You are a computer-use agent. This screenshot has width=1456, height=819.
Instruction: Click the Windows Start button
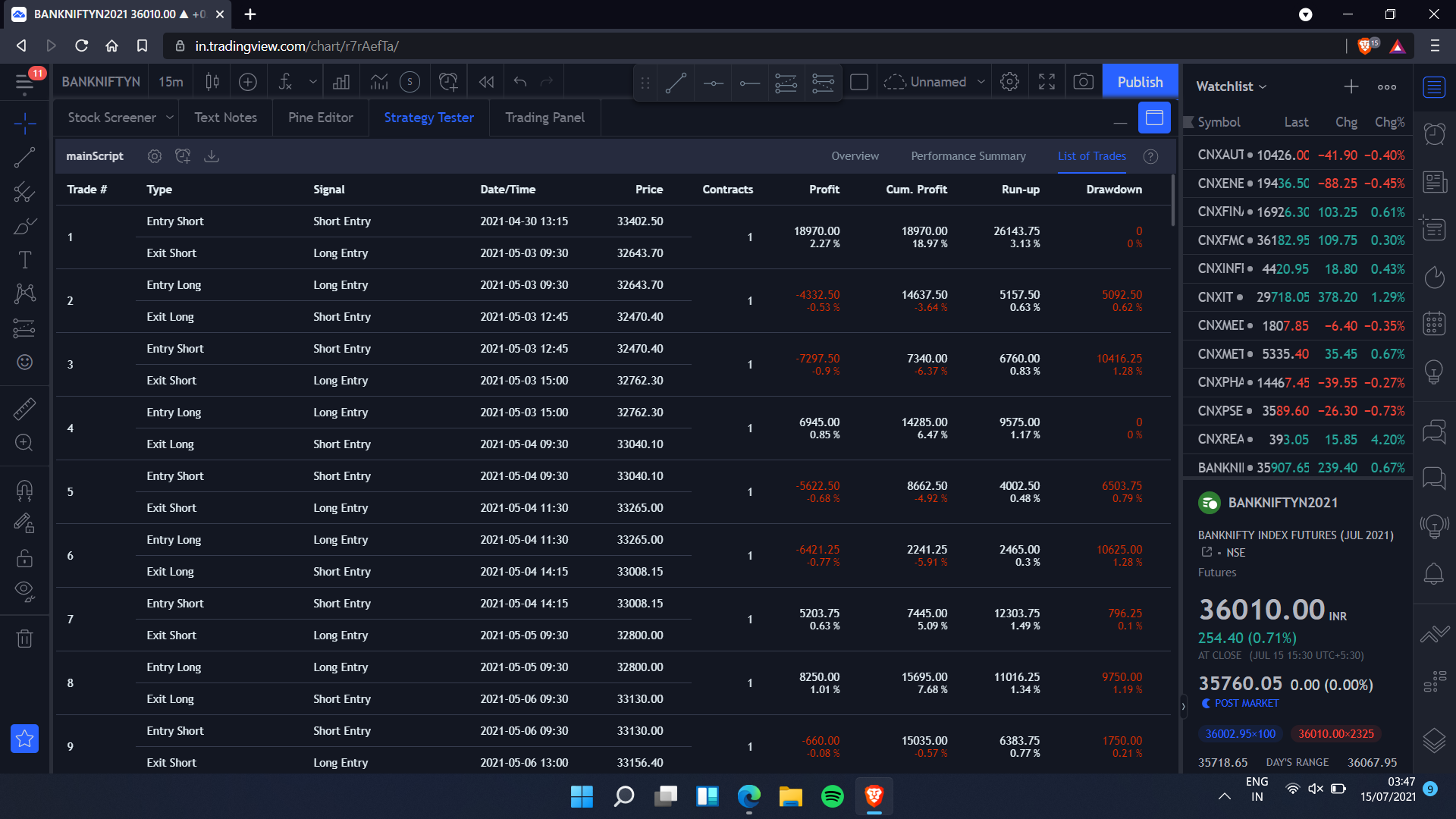[x=582, y=796]
